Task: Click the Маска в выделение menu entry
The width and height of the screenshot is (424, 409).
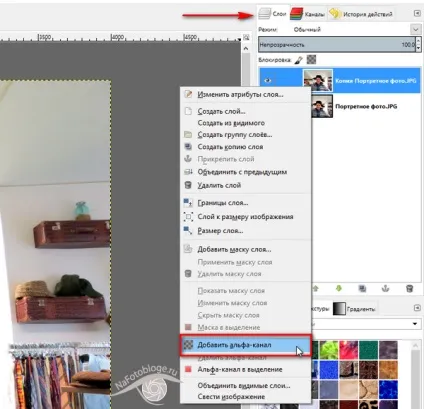Action: (x=245, y=327)
